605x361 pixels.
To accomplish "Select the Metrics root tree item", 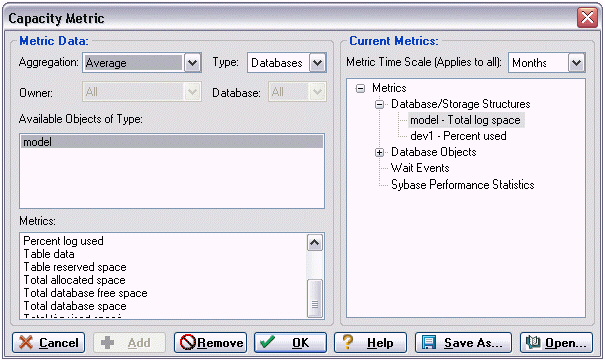I will coord(389,88).
